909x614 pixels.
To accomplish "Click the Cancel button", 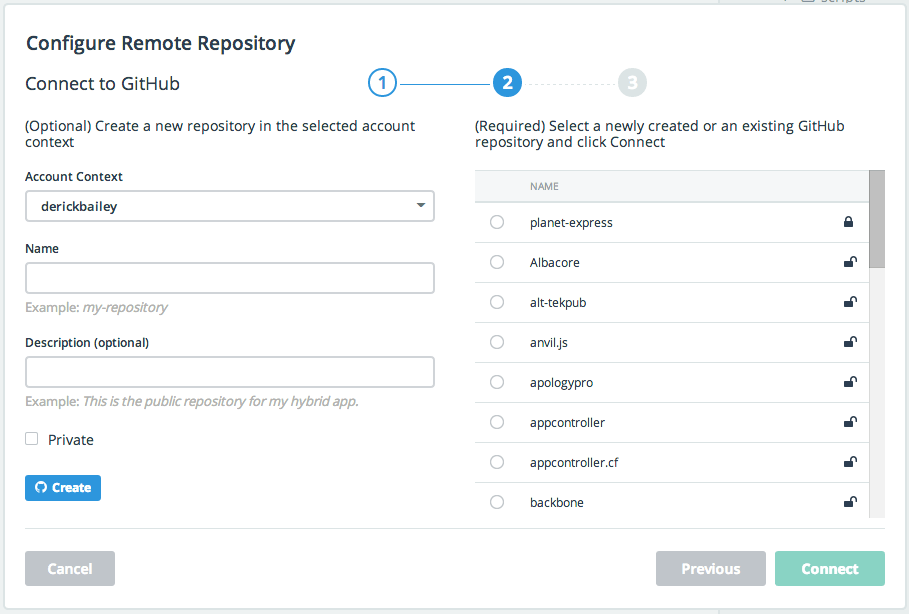I will point(70,569).
